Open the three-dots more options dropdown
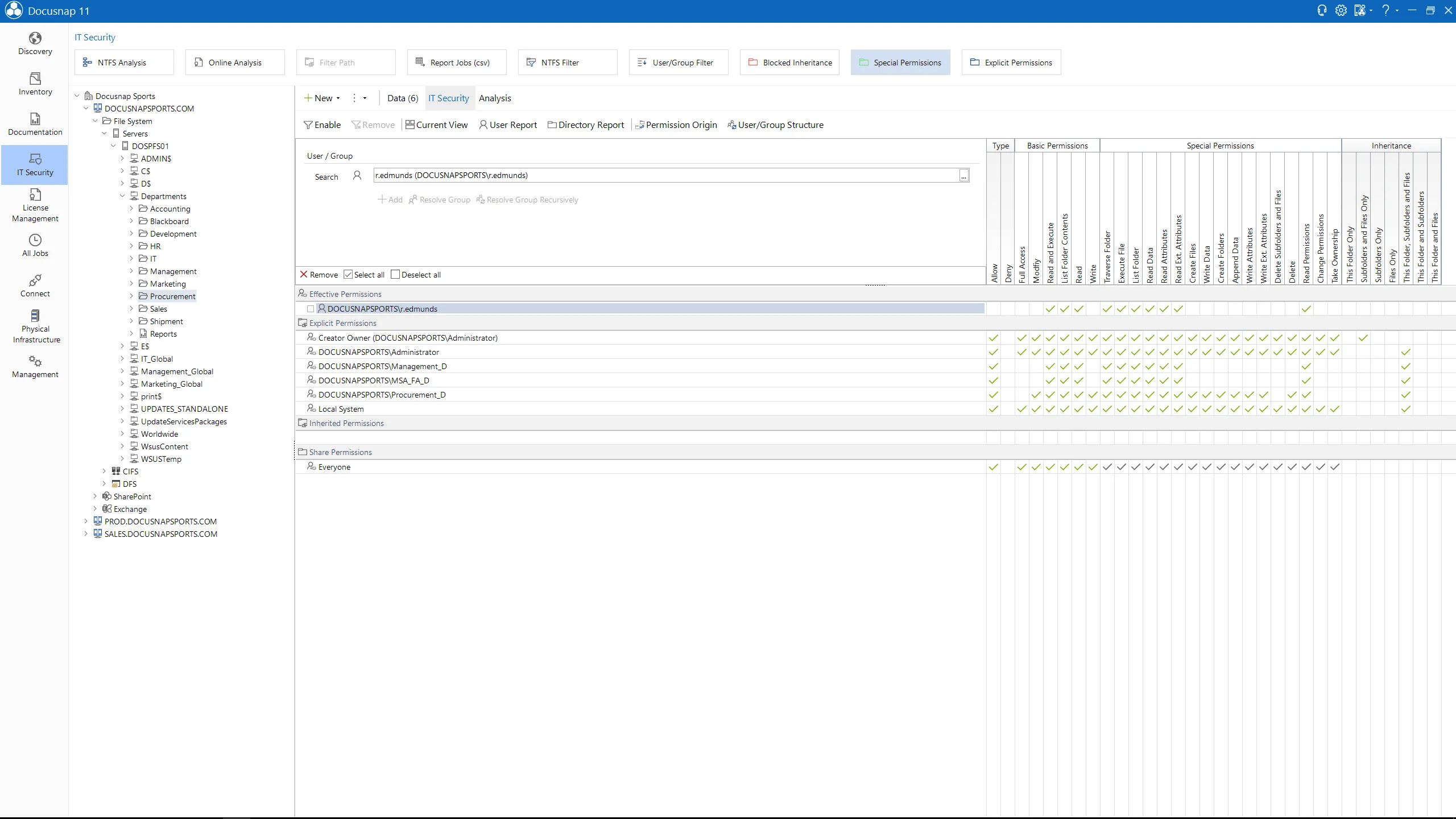 pos(359,98)
